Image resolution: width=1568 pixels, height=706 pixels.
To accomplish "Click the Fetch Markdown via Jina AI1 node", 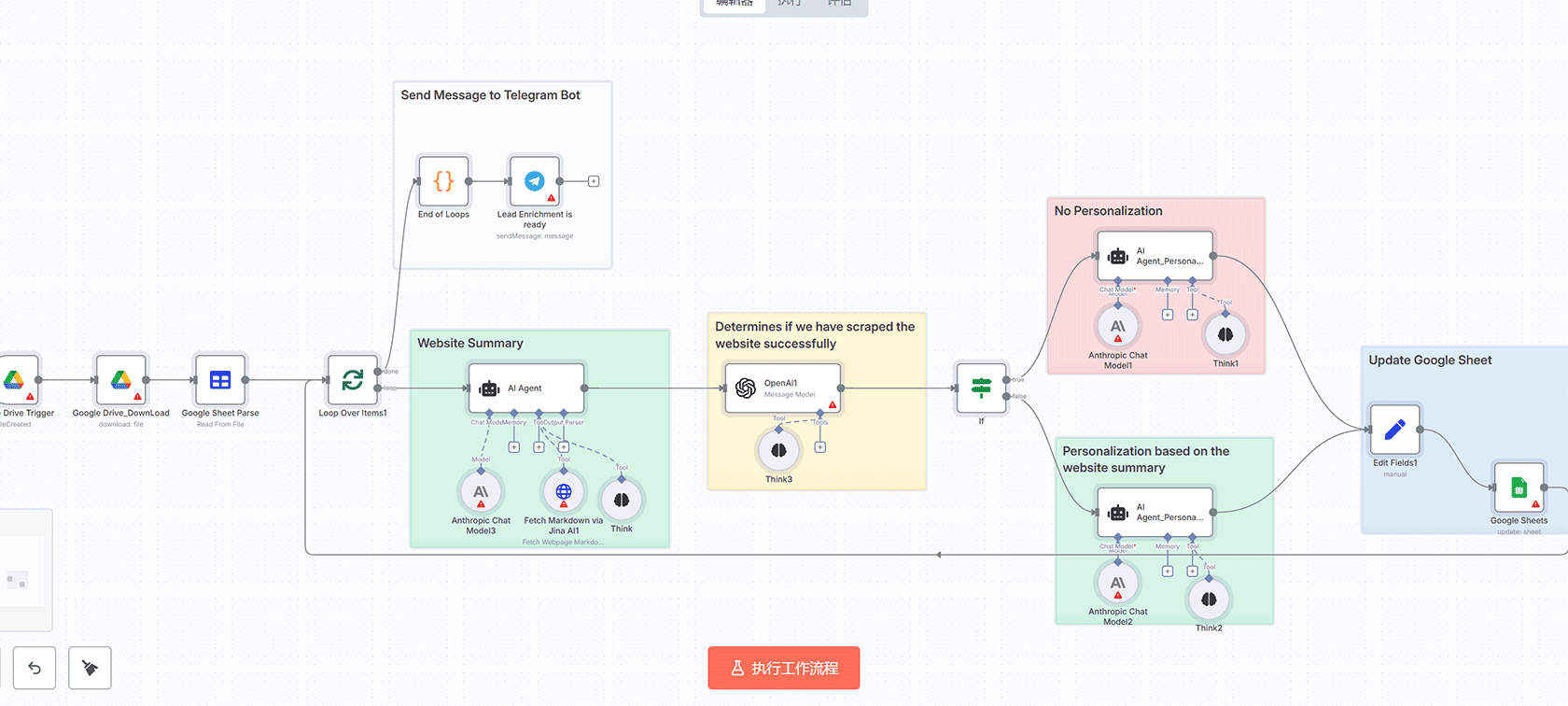I will point(564,492).
